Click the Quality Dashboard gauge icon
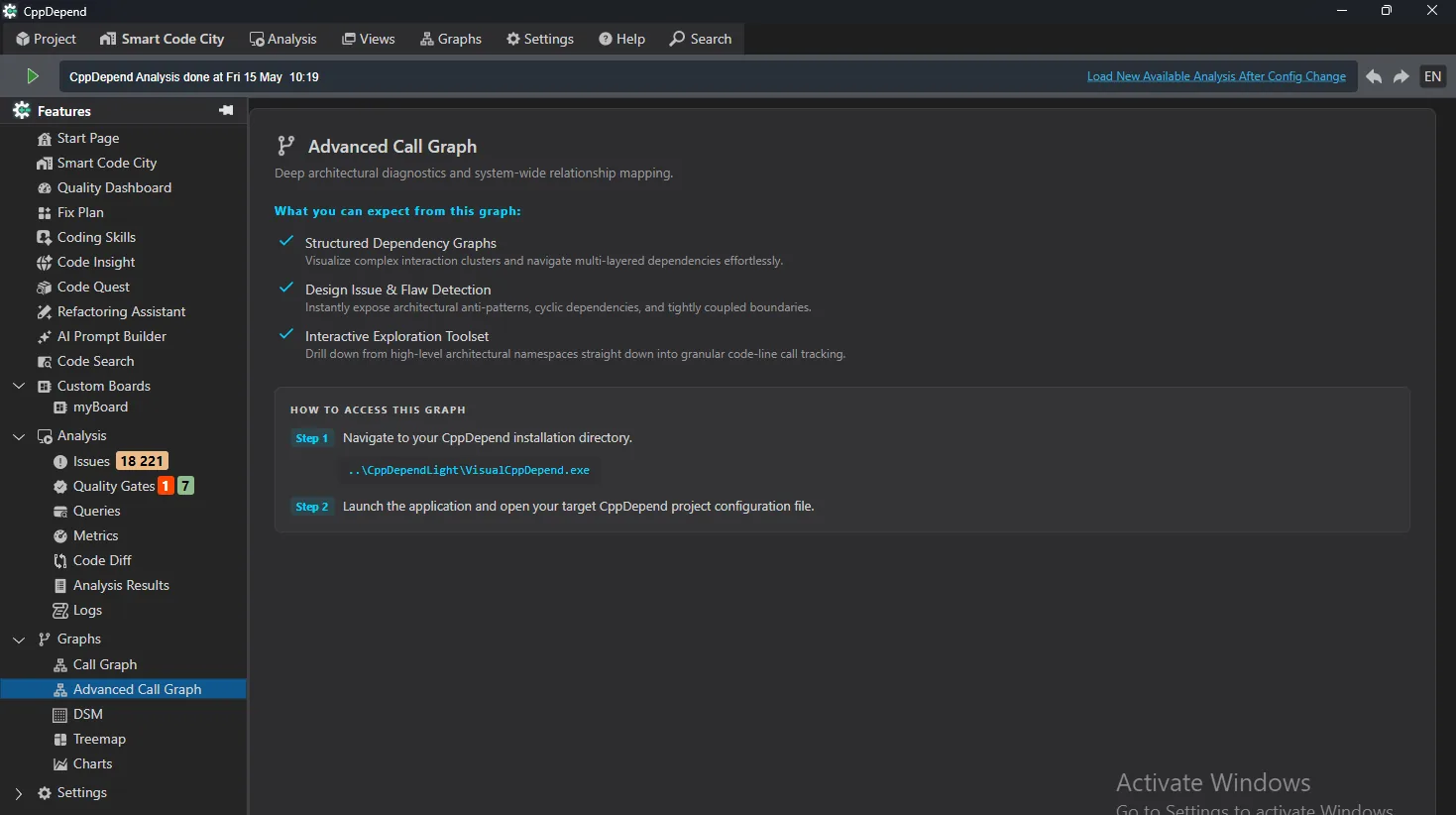This screenshot has height=815, width=1456. [45, 188]
